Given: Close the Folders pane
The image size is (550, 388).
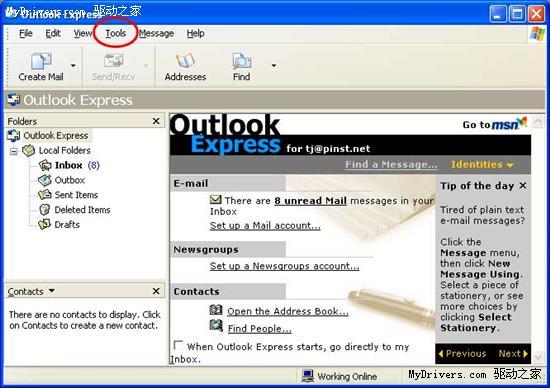Looking at the screenshot, I should (156, 121).
